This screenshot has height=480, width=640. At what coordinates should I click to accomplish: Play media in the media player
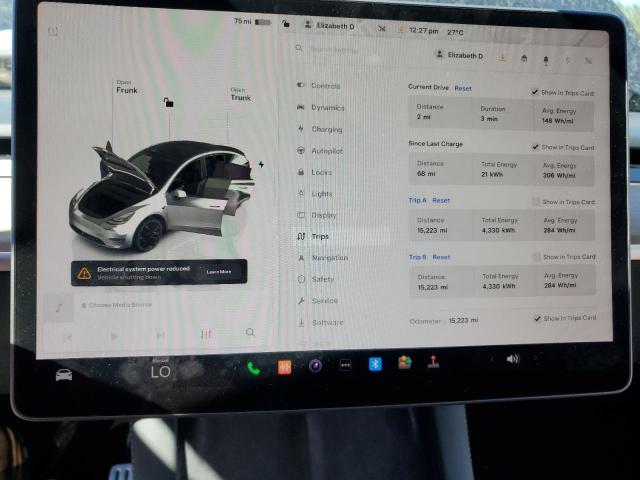(114, 336)
